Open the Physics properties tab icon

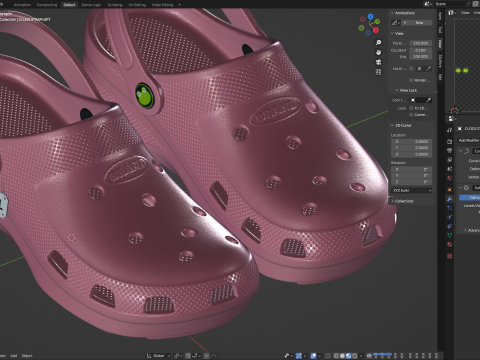449,217
